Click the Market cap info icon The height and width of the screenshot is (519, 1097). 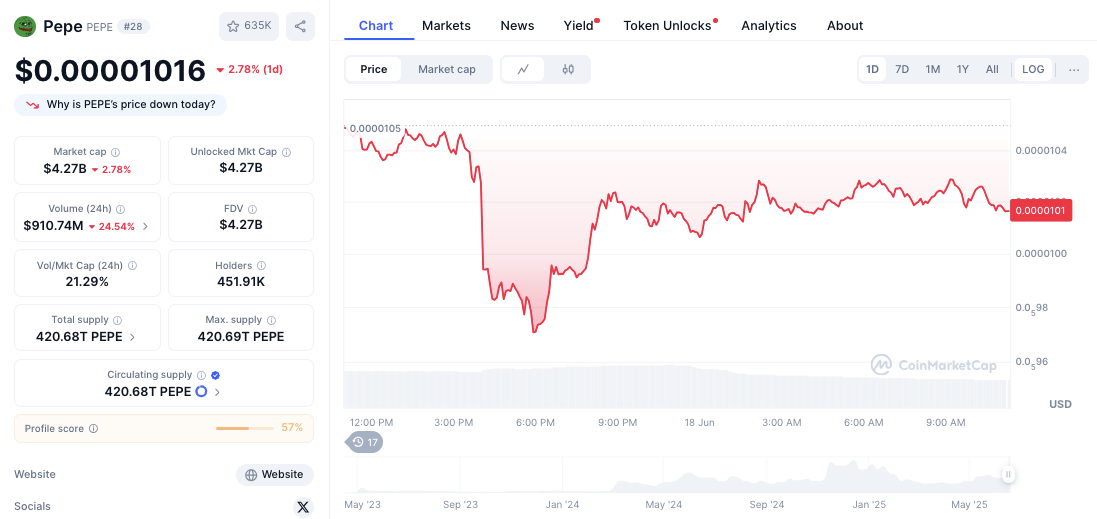(x=115, y=152)
